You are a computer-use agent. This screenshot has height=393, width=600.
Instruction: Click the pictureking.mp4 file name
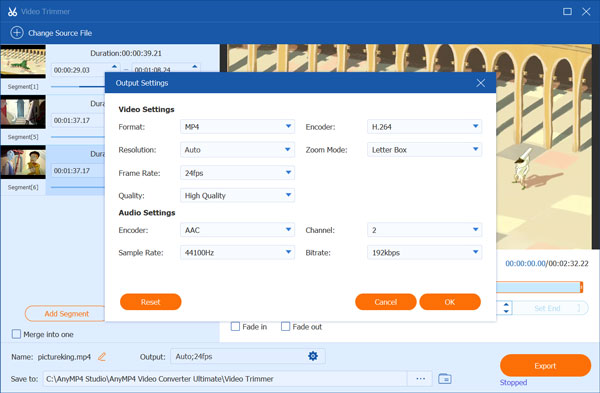click(x=64, y=357)
